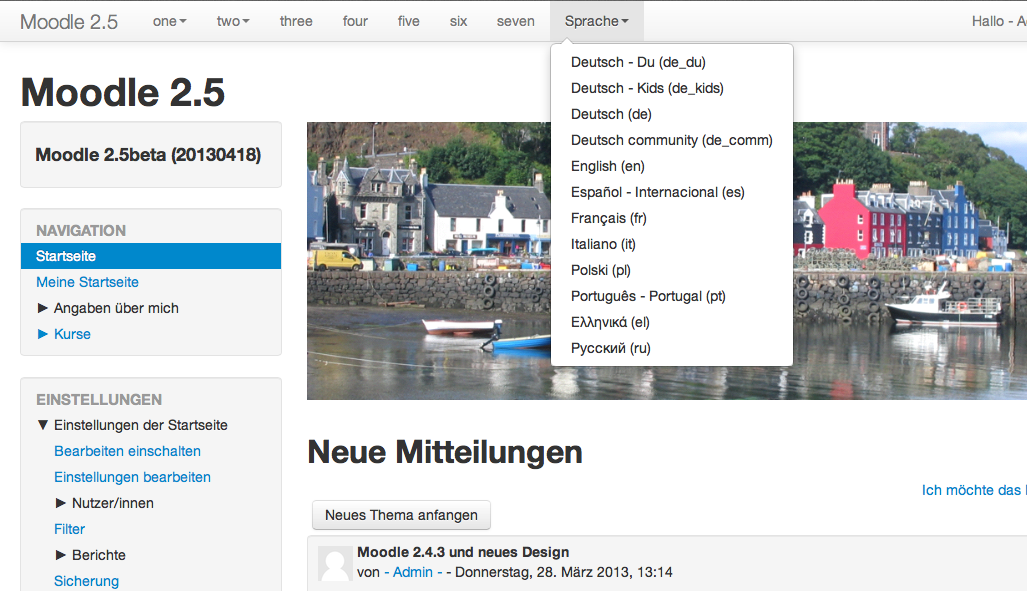Click the Nutzer/innen tree item

click(113, 503)
